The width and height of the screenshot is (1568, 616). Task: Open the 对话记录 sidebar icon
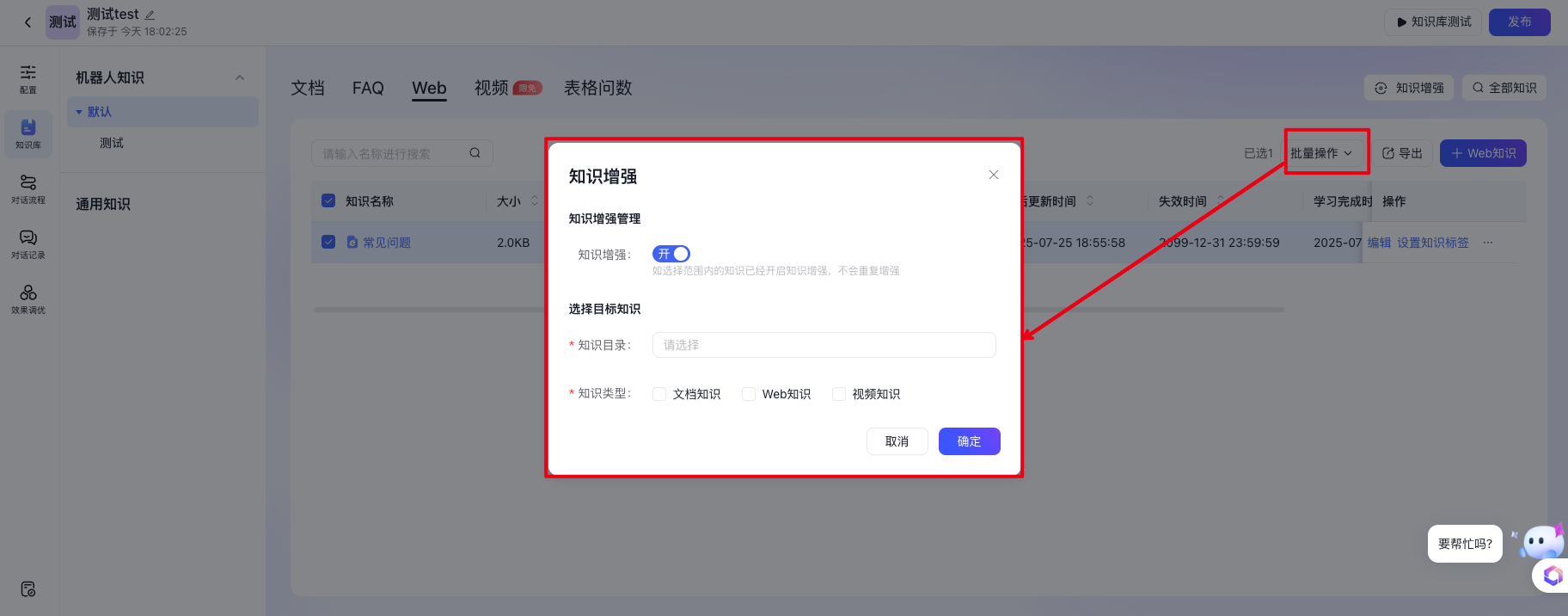click(28, 243)
